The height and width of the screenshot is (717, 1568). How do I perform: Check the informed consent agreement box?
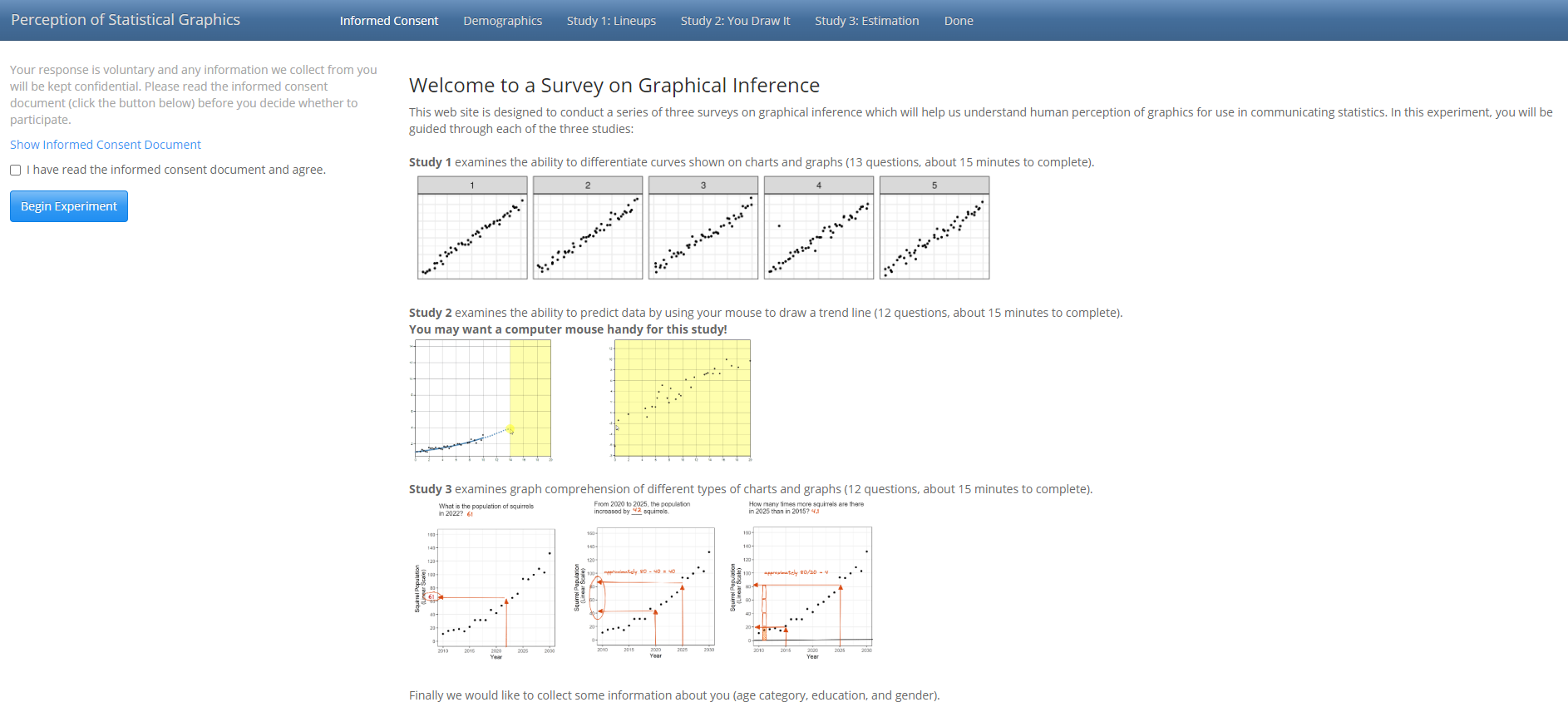[x=16, y=170]
